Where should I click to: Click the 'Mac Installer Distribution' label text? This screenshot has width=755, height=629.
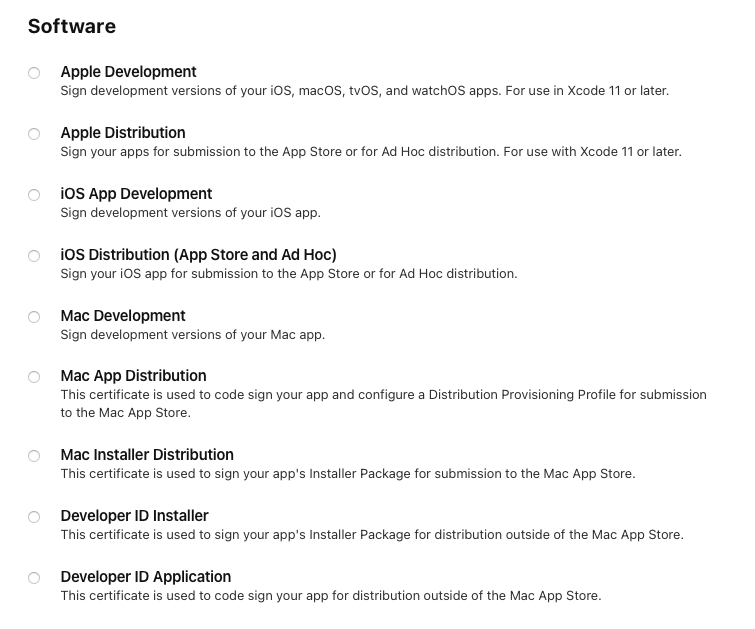point(147,455)
